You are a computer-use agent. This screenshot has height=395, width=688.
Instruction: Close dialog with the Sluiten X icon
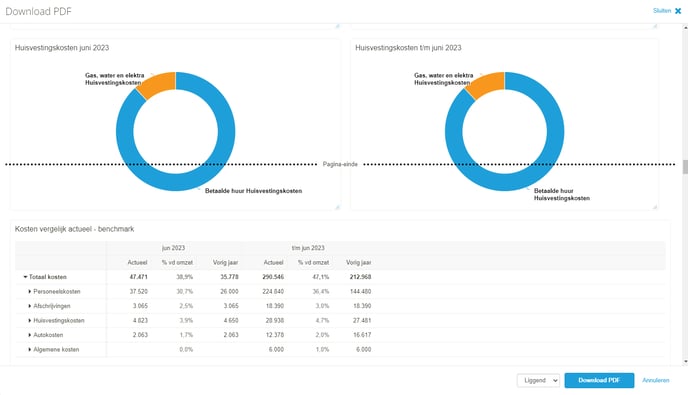678,11
